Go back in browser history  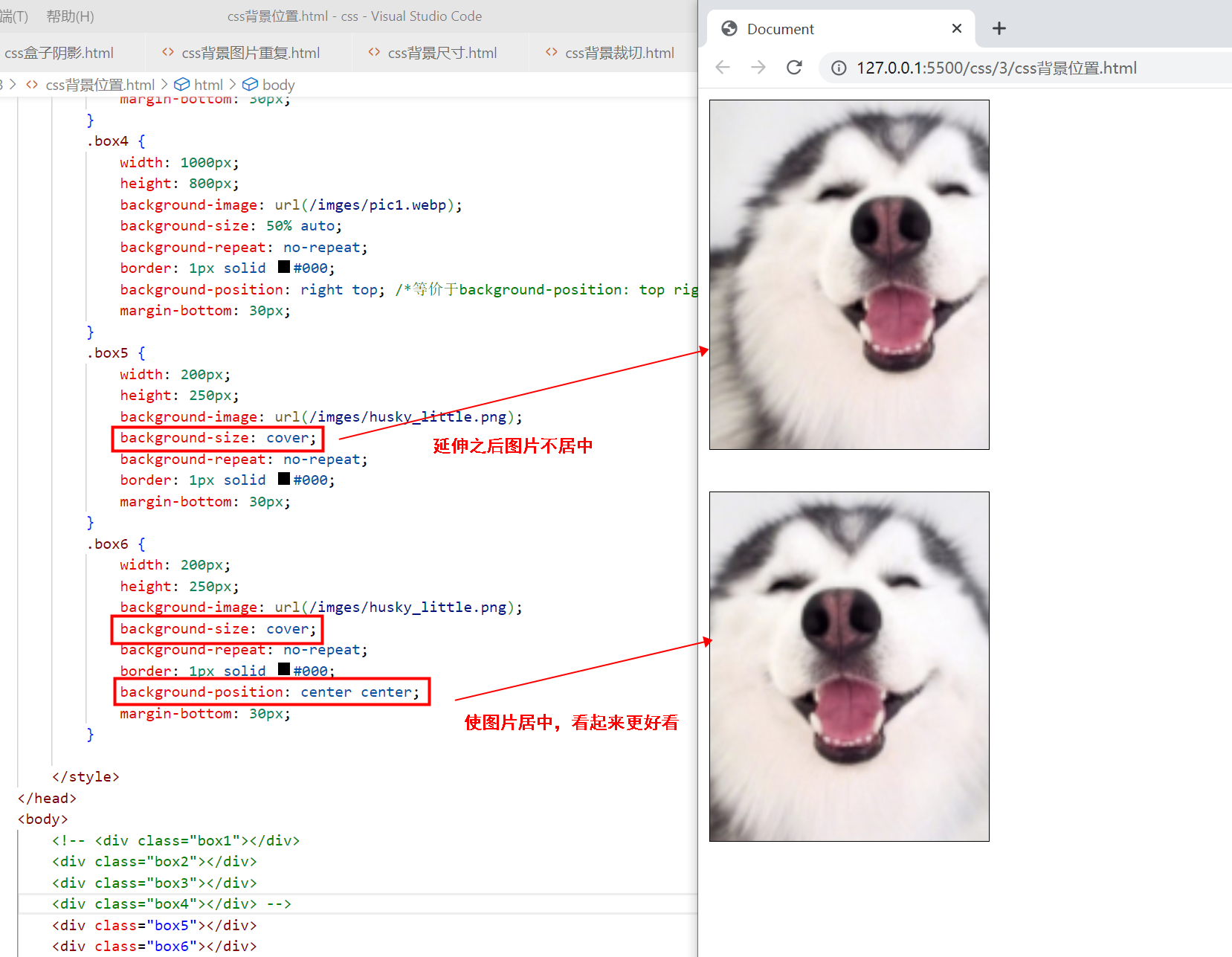(723, 68)
